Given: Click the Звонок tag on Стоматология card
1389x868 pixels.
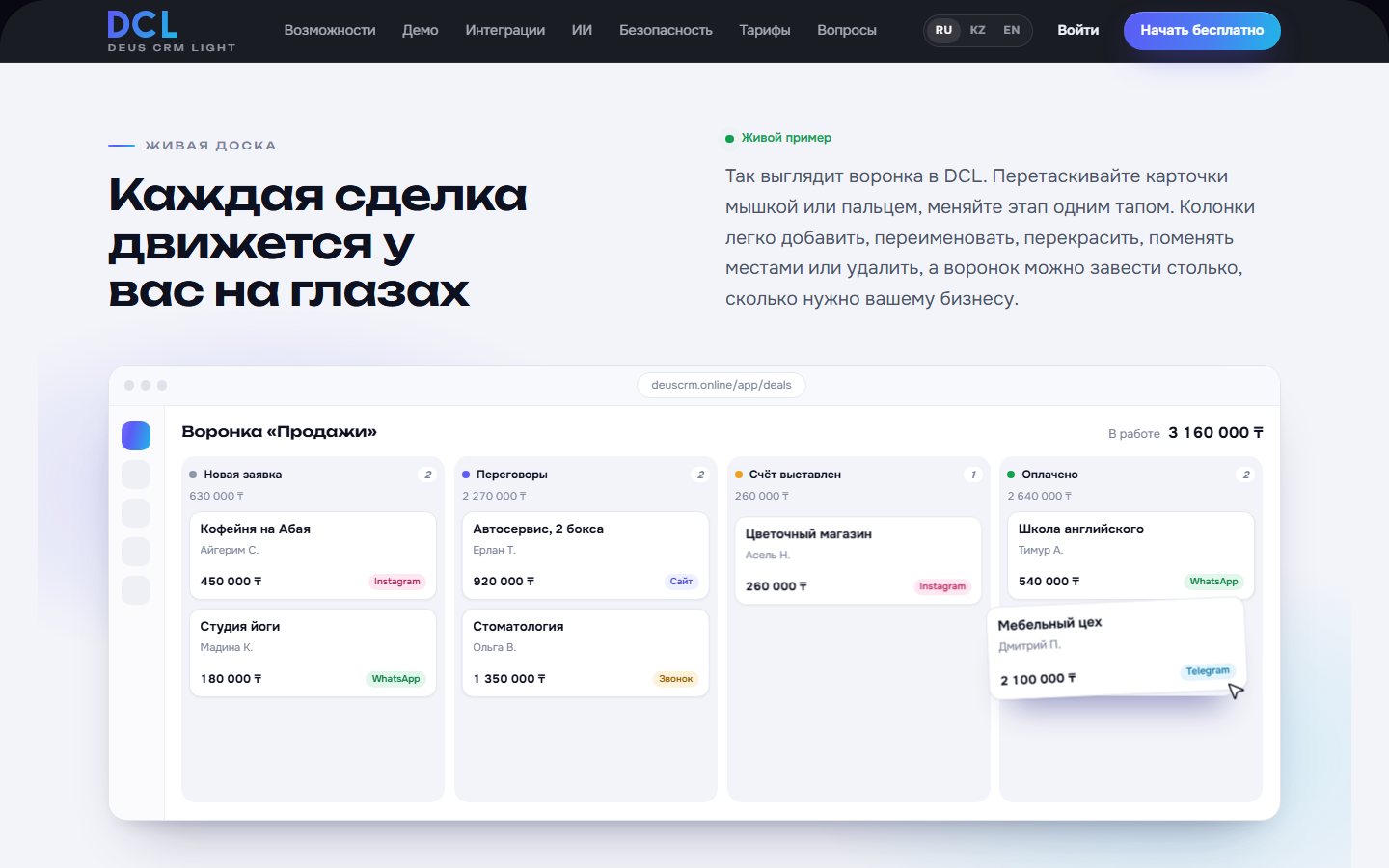Looking at the screenshot, I should tap(675, 679).
